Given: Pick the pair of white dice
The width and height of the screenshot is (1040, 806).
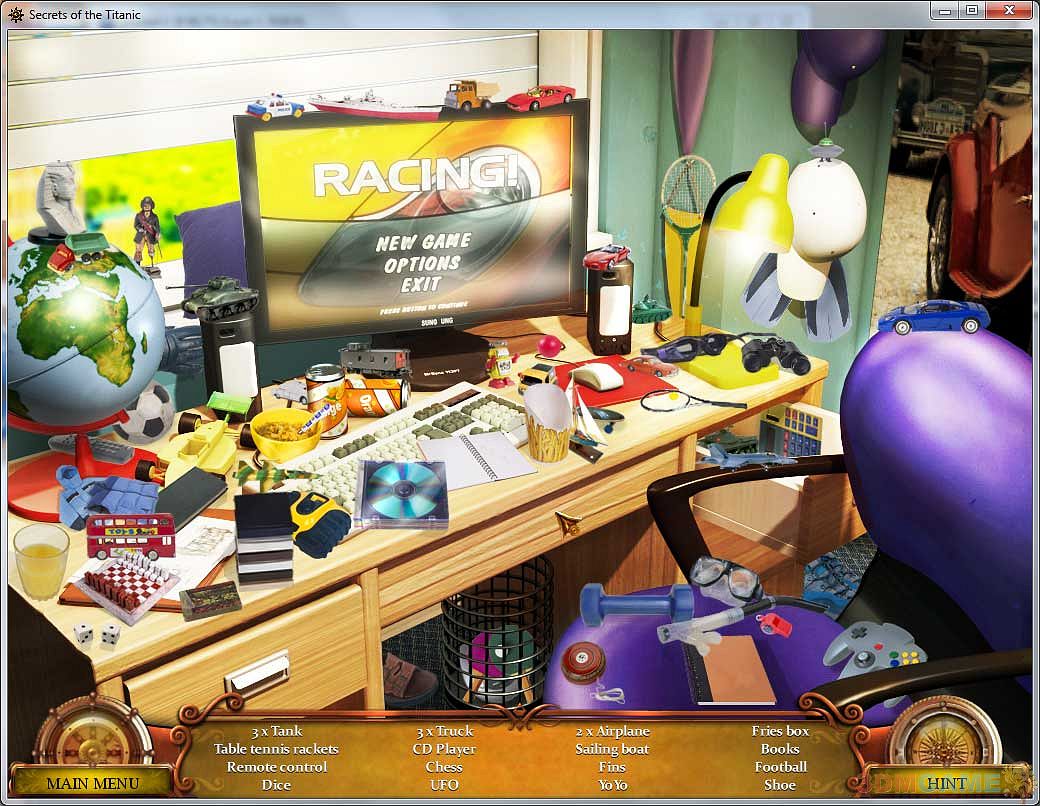Looking at the screenshot, I should coord(97,633).
